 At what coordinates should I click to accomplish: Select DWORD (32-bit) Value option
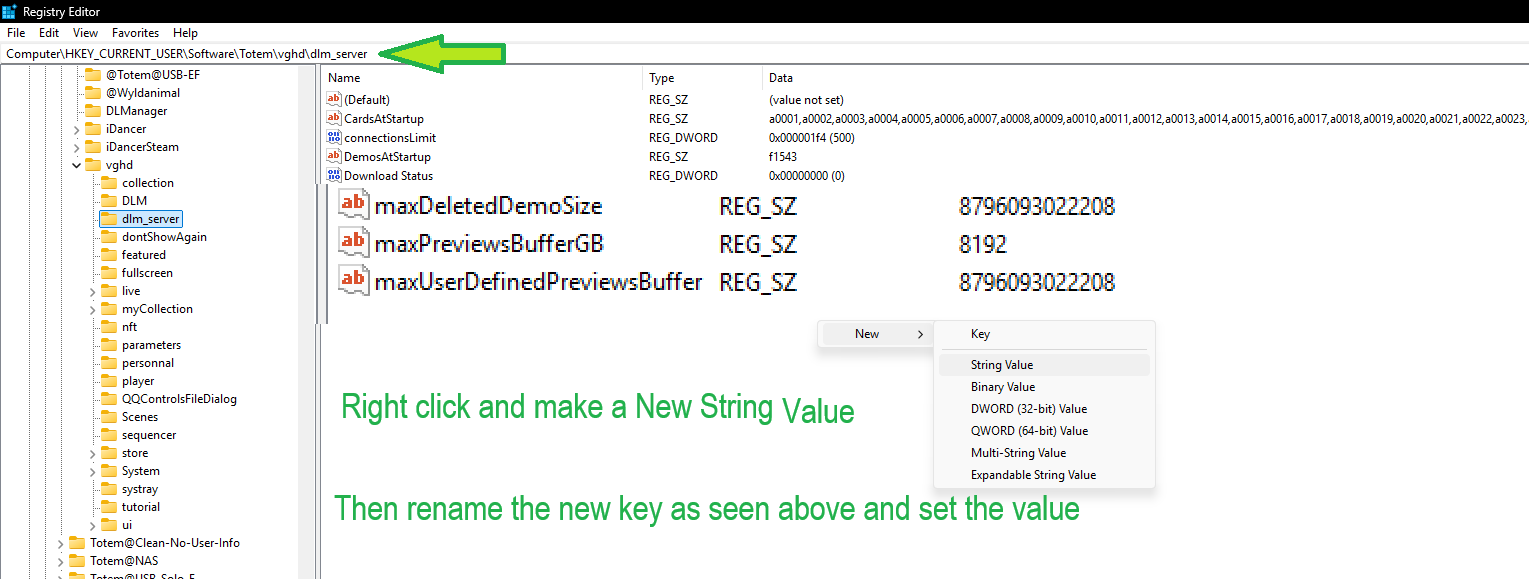click(x=1028, y=409)
